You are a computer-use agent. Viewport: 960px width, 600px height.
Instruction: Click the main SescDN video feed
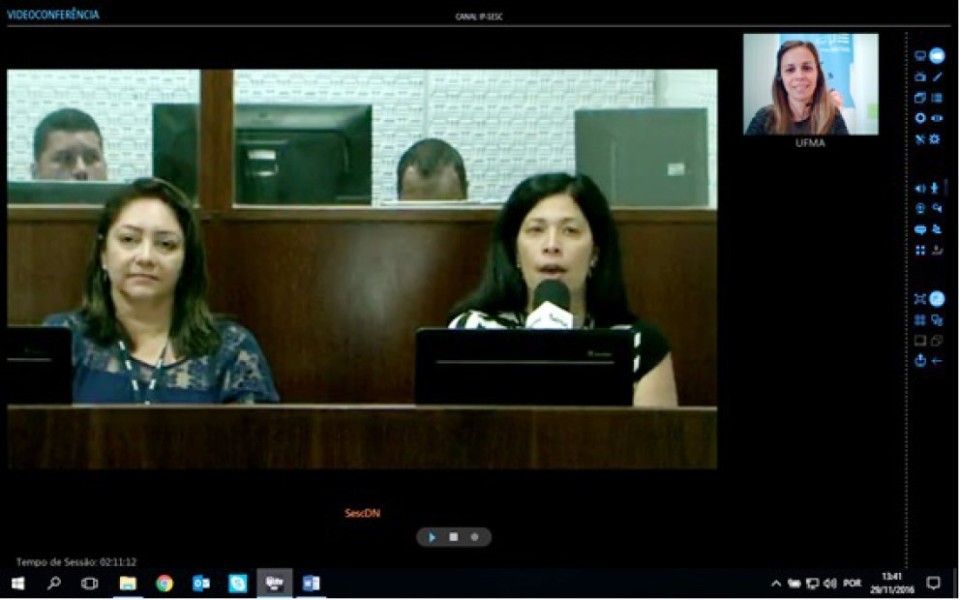point(362,269)
